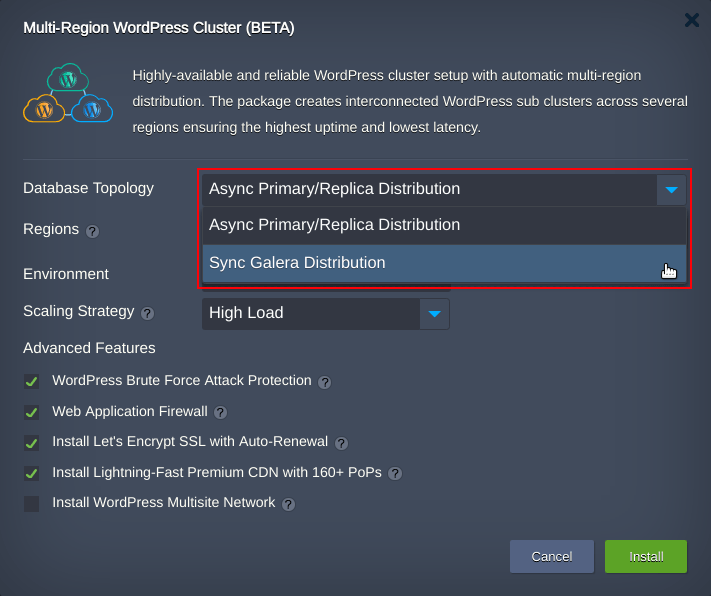
Task: Open help for Web Application Firewall
Action: coord(220,413)
